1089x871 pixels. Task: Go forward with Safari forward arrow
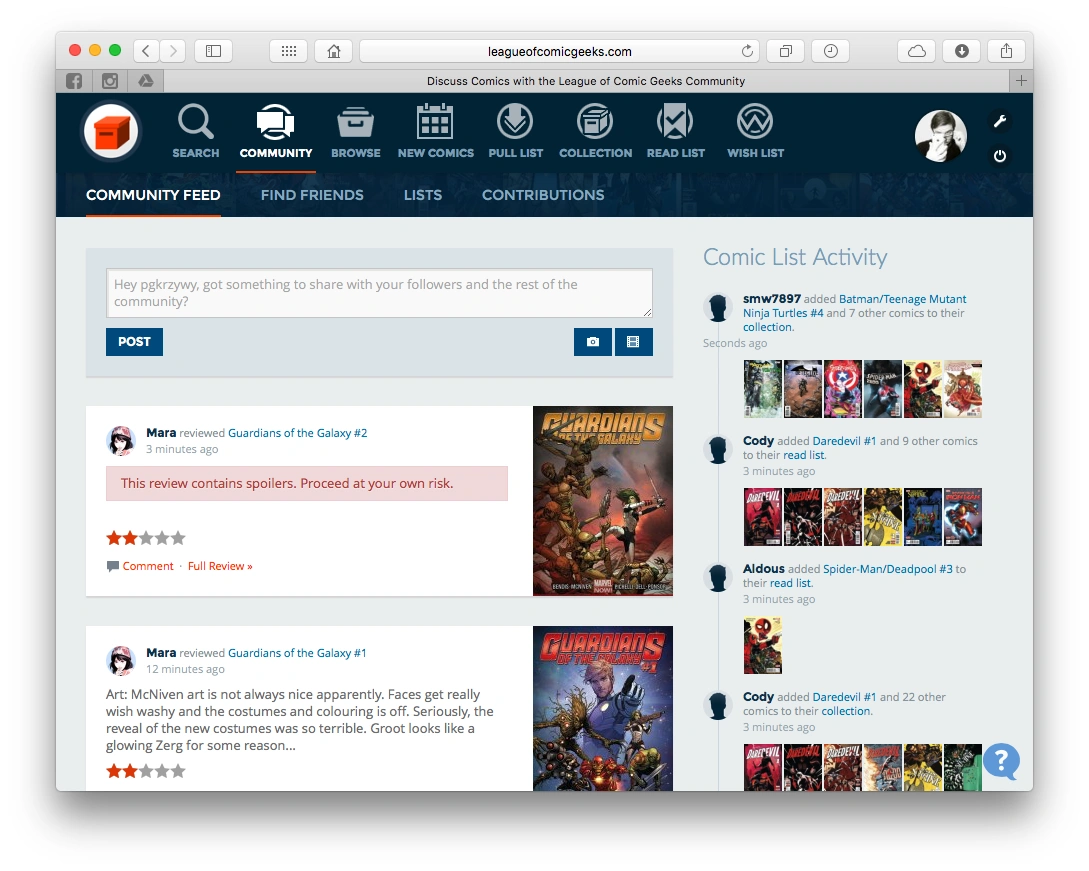[x=173, y=51]
